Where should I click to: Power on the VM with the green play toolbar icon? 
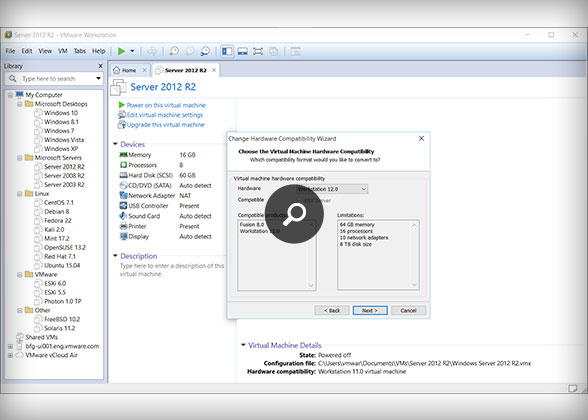click(122, 51)
